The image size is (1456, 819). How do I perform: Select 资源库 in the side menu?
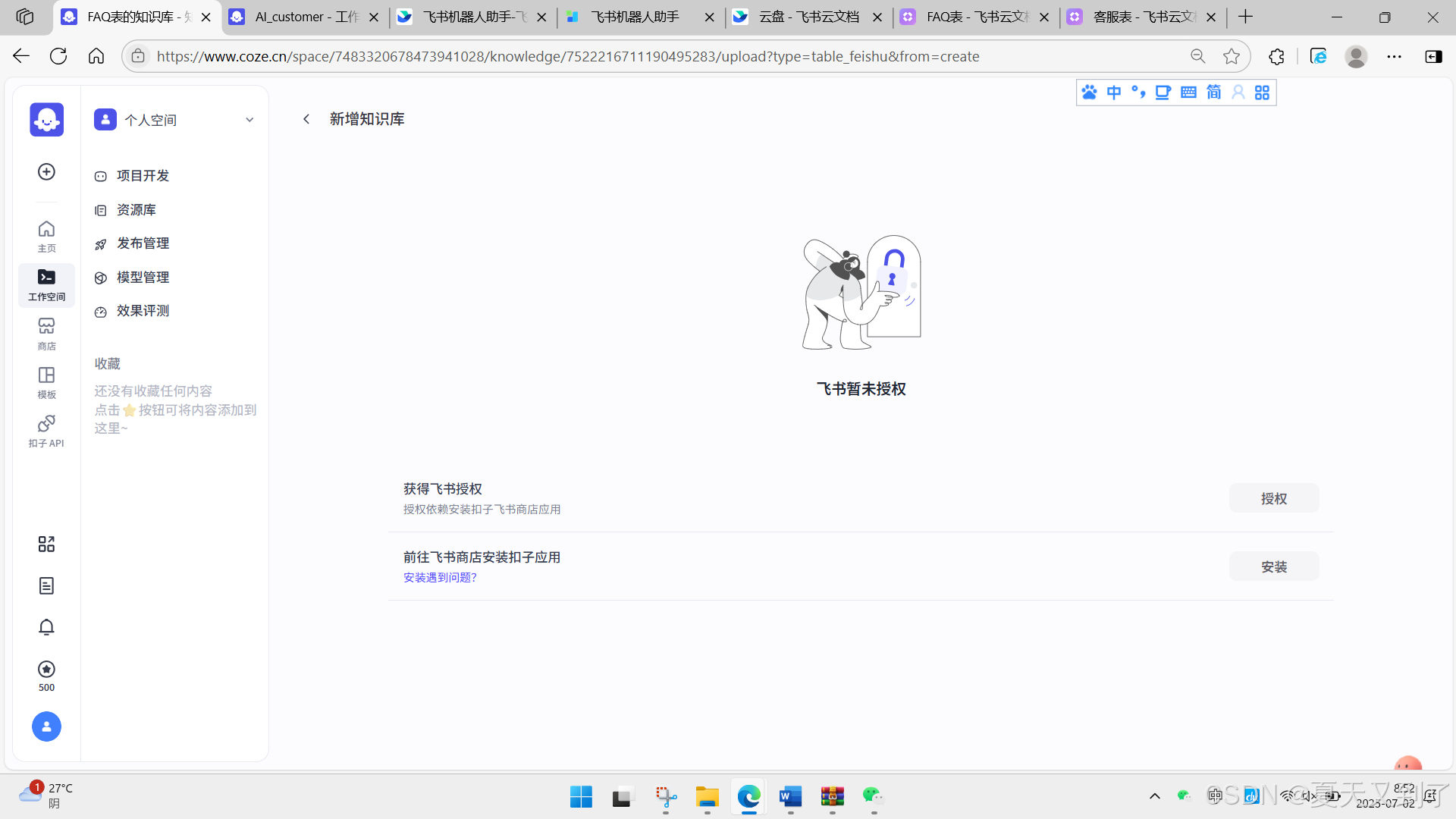[136, 210]
